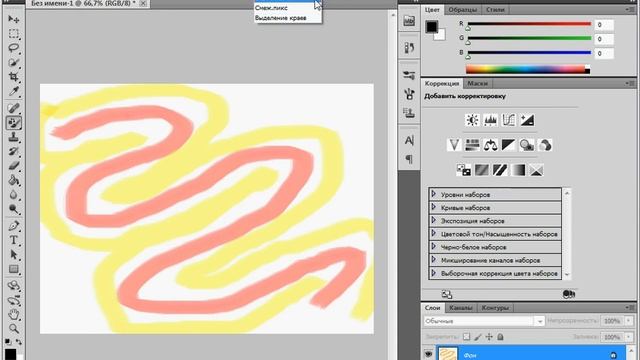Toggle lock image pixels brush icon
The width and height of the screenshot is (640, 360).
[478, 337]
